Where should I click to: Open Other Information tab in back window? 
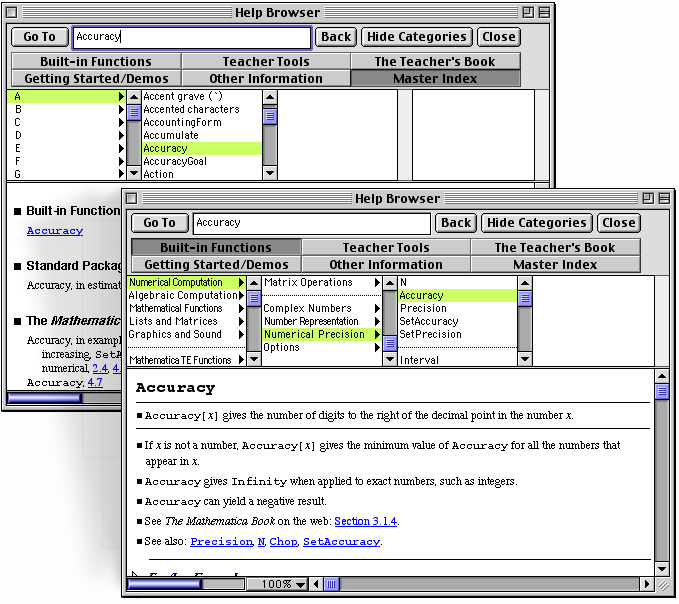coord(266,78)
